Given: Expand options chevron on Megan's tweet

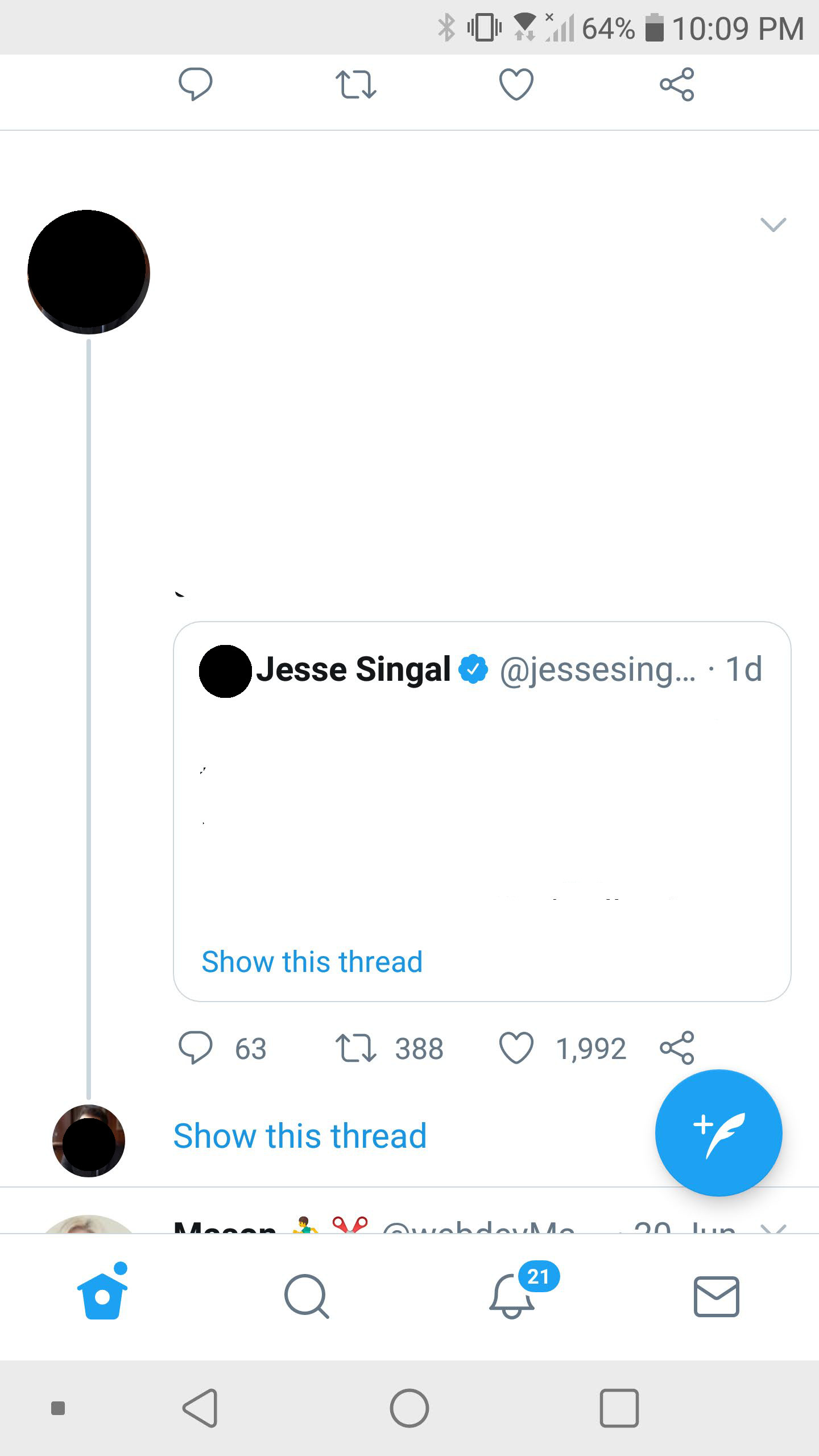Looking at the screenshot, I should (773, 1228).
